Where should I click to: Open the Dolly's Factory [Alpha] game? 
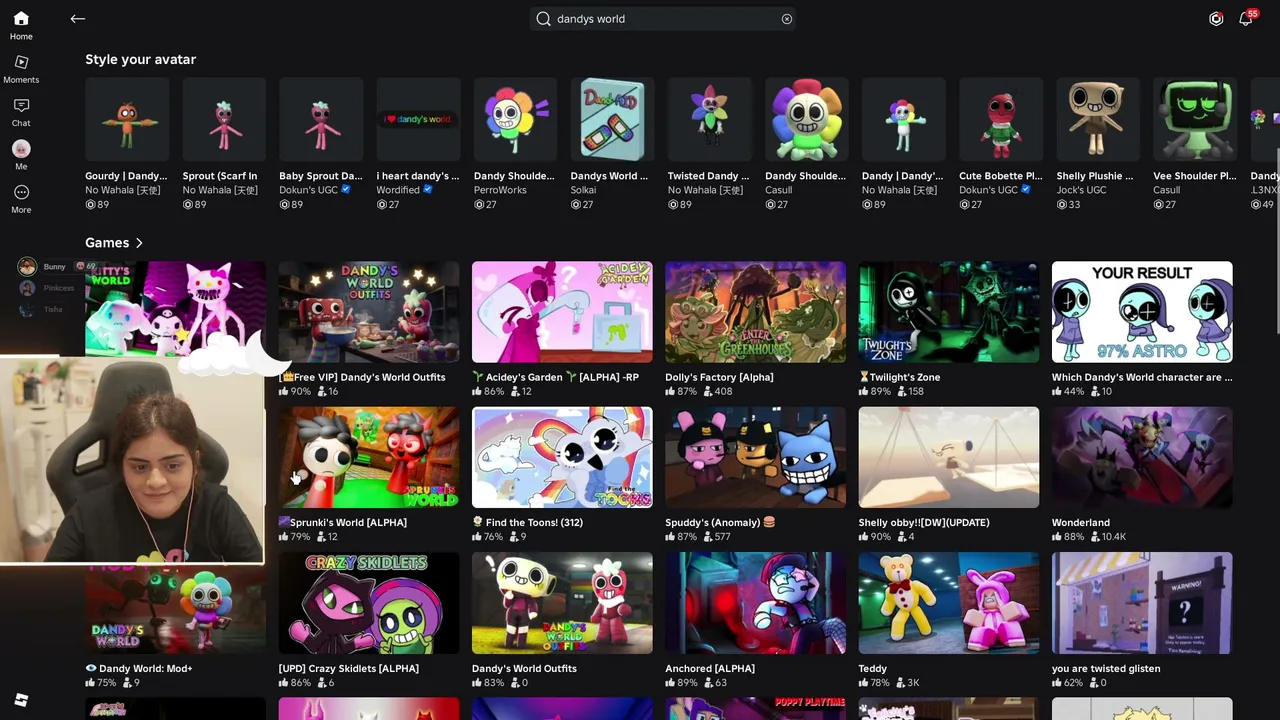click(x=755, y=312)
